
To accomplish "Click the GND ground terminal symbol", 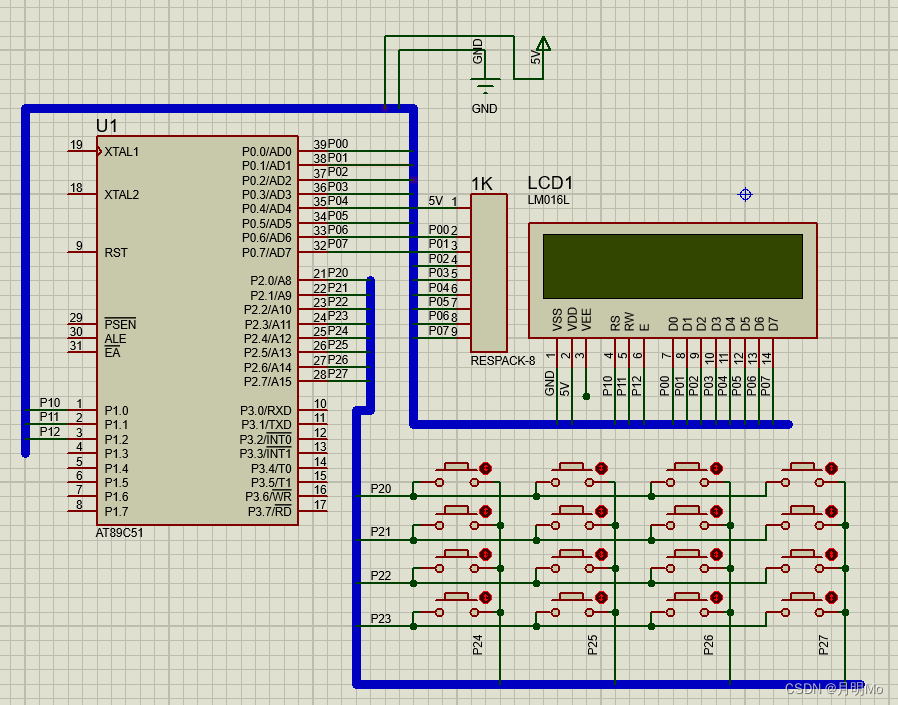I will [484, 84].
